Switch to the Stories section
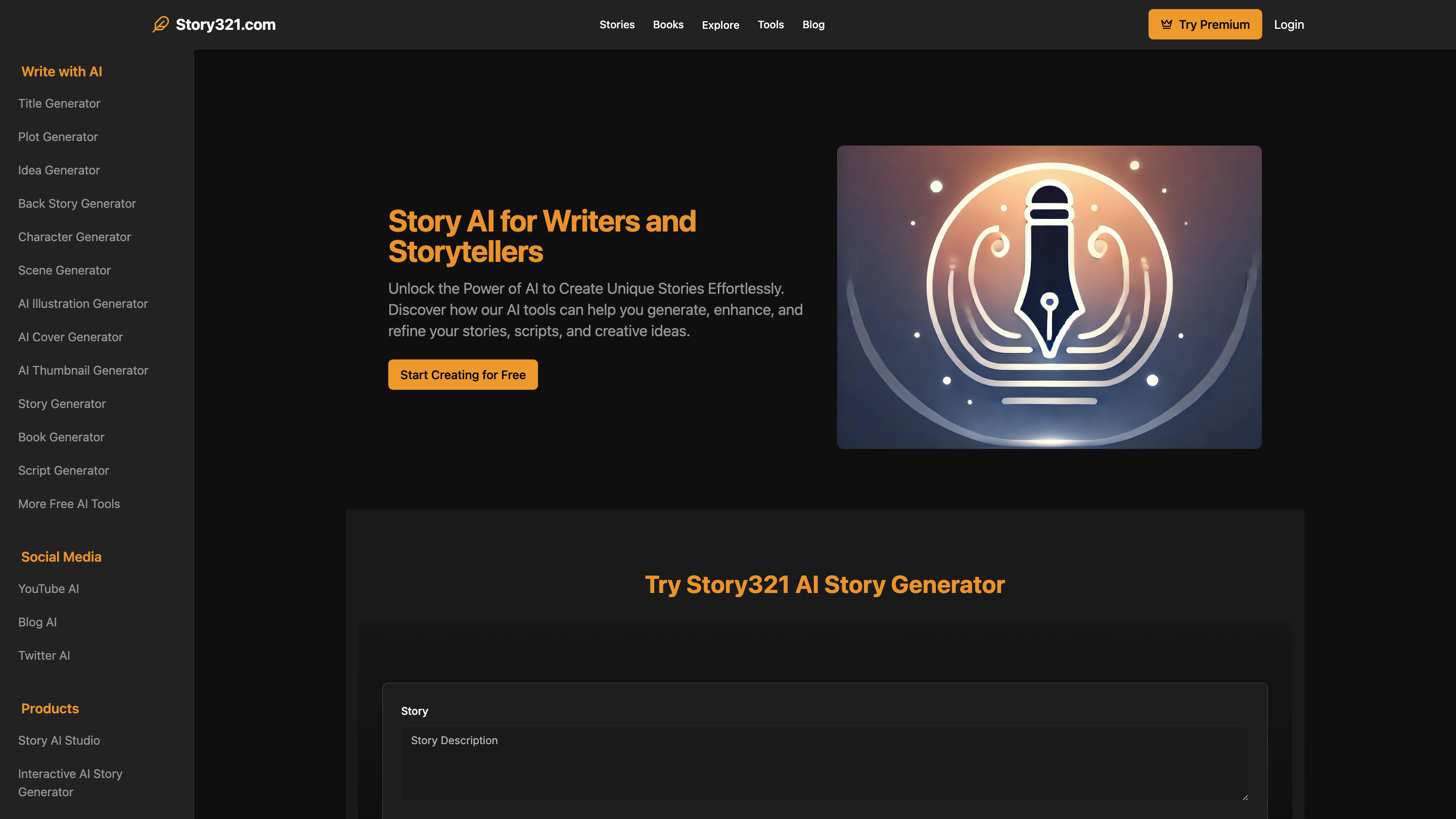Screen dimensions: 1456x819 point(617,24)
